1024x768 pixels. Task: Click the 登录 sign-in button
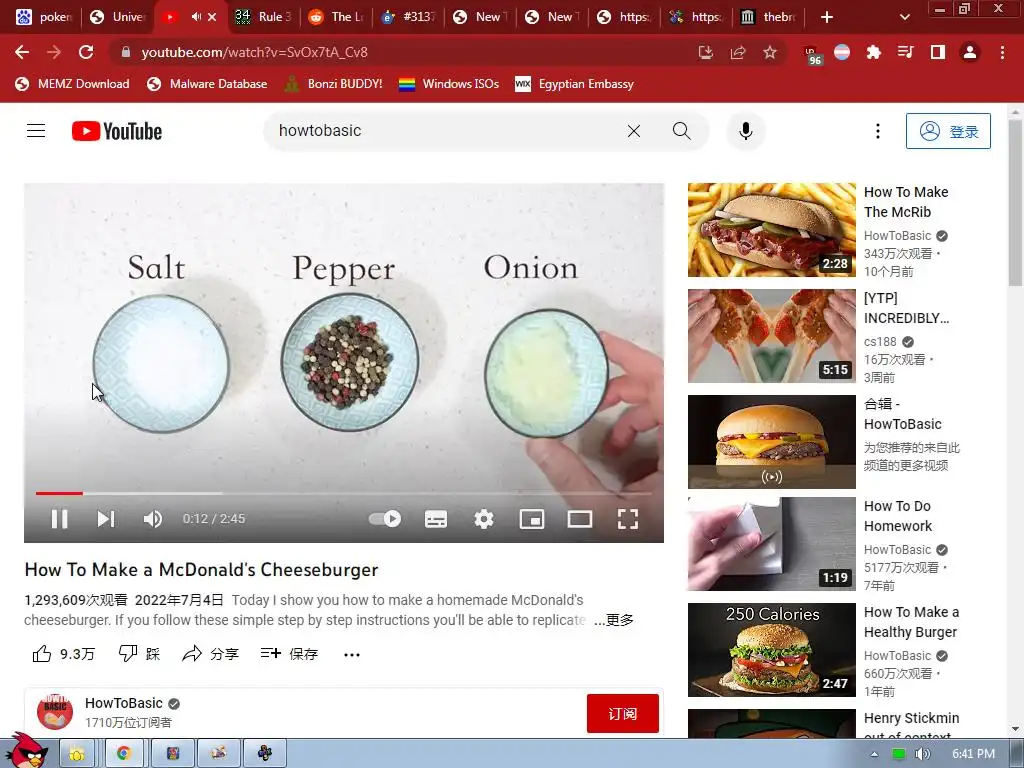point(948,131)
